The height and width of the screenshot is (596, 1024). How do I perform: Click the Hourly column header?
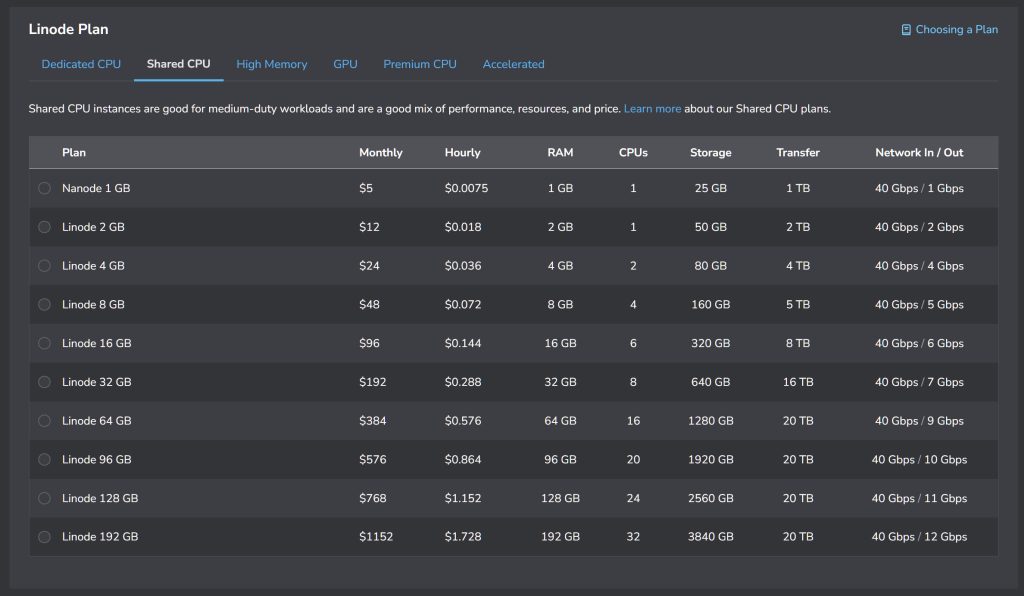tap(462, 152)
